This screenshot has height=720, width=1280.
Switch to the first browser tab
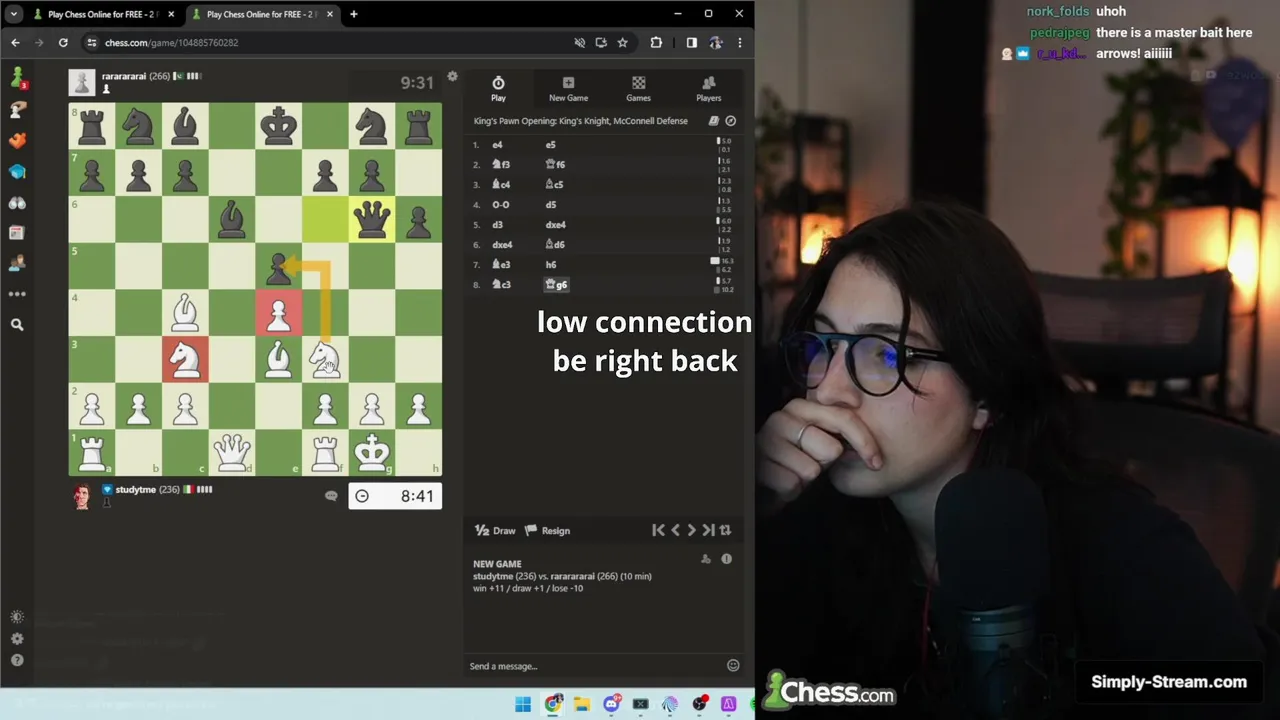(x=103, y=14)
